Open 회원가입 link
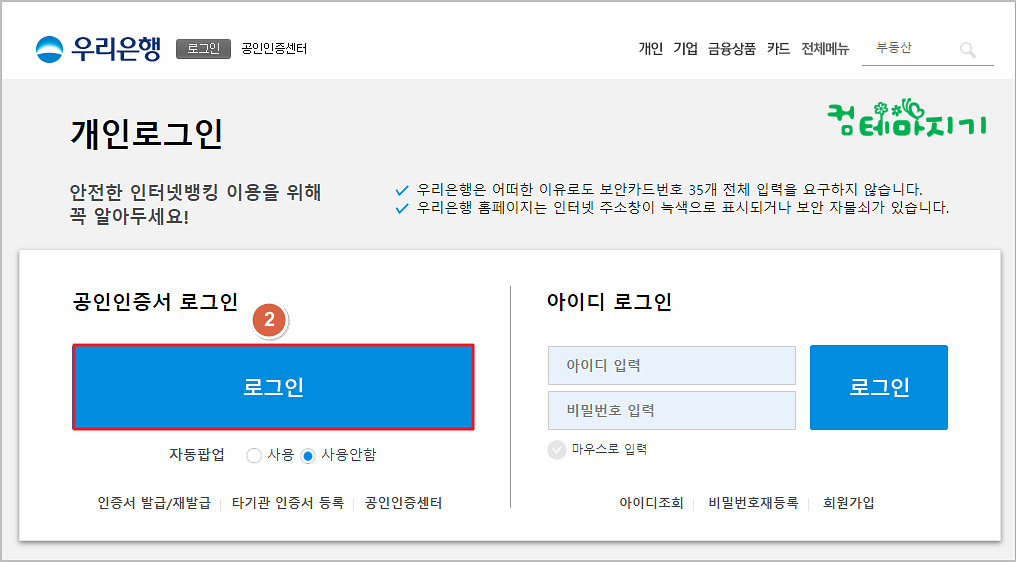 click(848, 503)
